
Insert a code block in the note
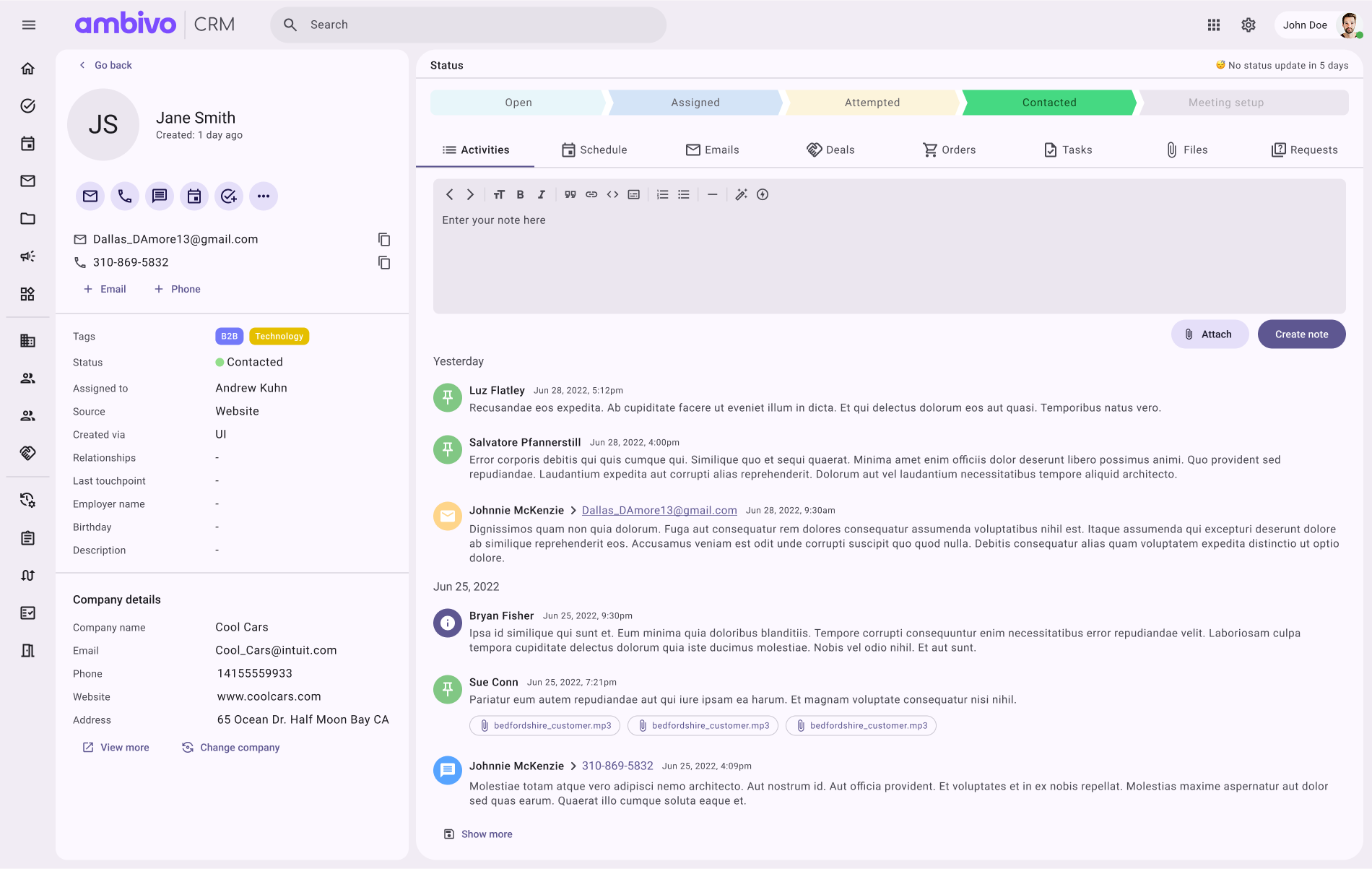(612, 194)
